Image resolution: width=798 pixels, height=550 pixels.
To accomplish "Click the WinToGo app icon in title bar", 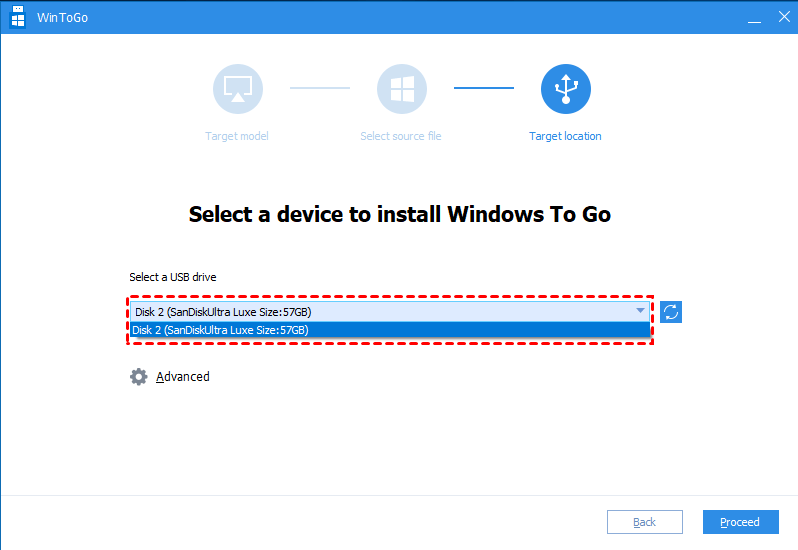I will (17, 16).
